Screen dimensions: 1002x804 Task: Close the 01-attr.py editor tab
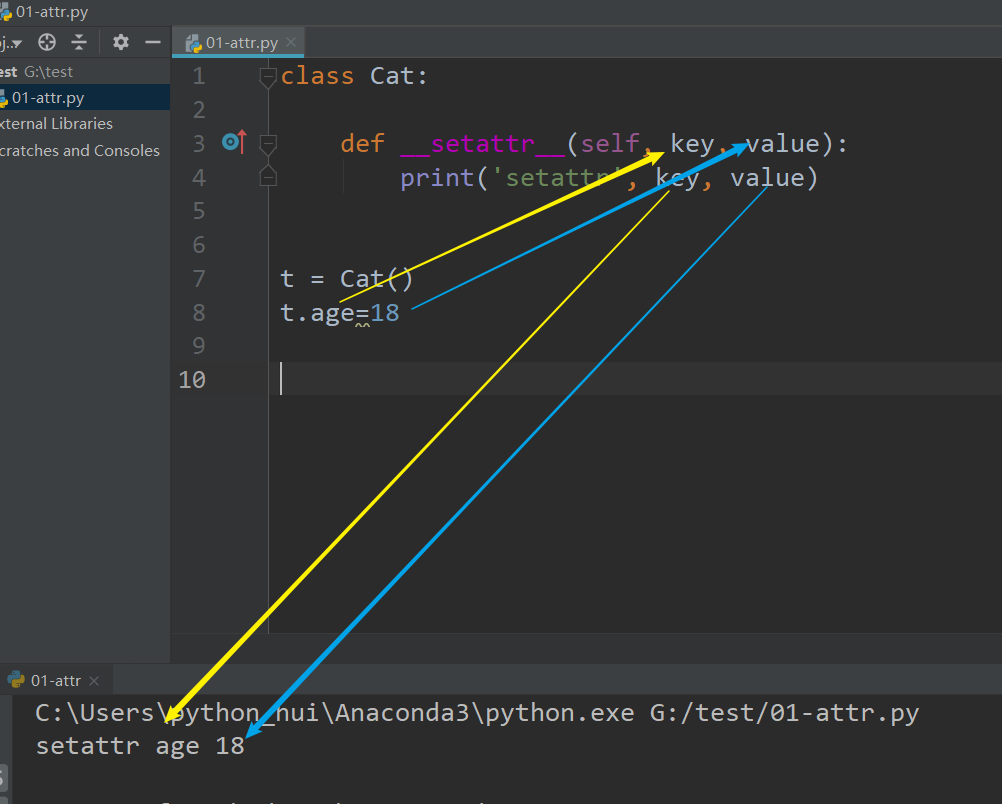[291, 42]
